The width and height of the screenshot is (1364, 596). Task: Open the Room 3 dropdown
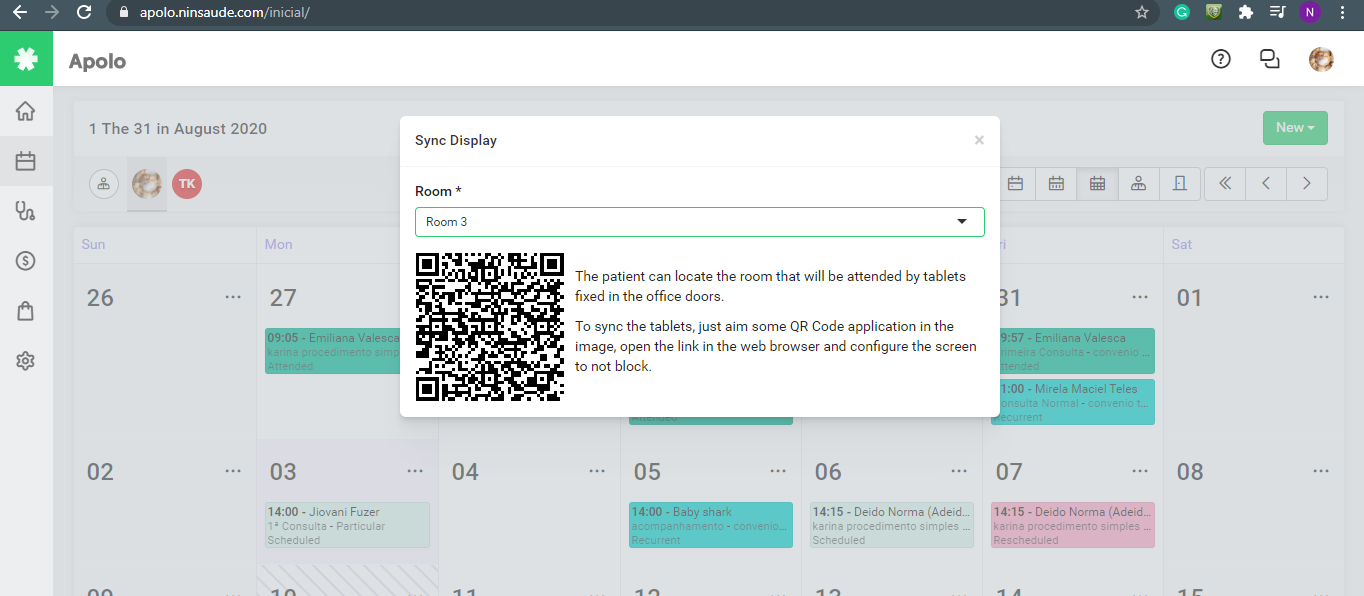click(699, 222)
